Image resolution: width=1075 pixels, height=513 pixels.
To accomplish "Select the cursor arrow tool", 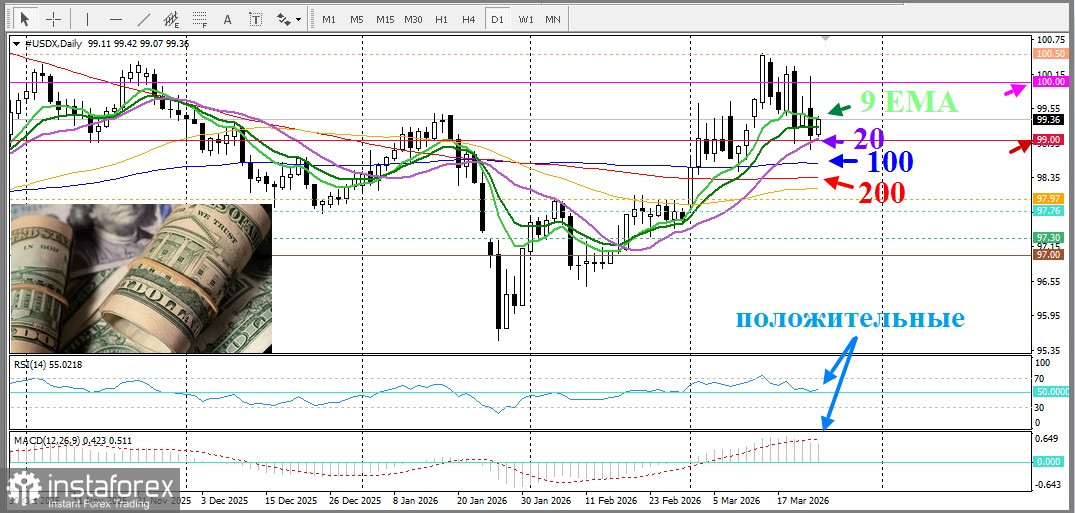I will (x=25, y=18).
